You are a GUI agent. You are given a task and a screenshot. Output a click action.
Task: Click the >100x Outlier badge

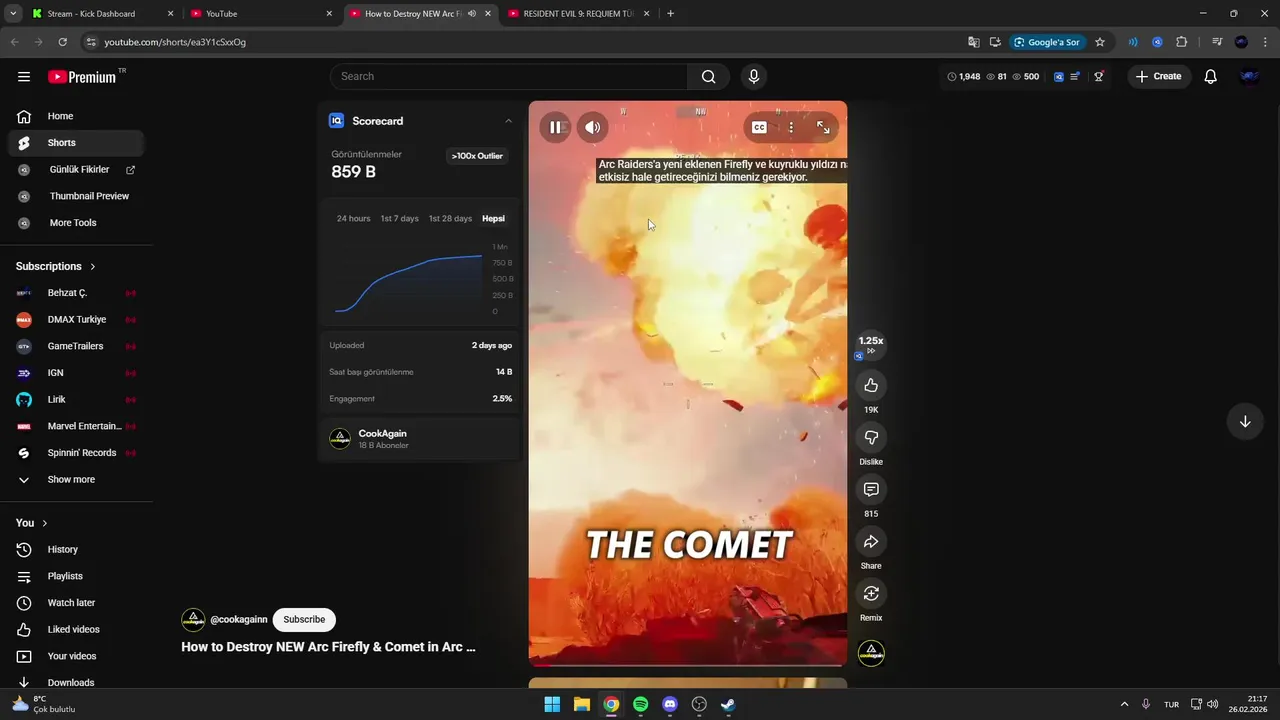(477, 156)
